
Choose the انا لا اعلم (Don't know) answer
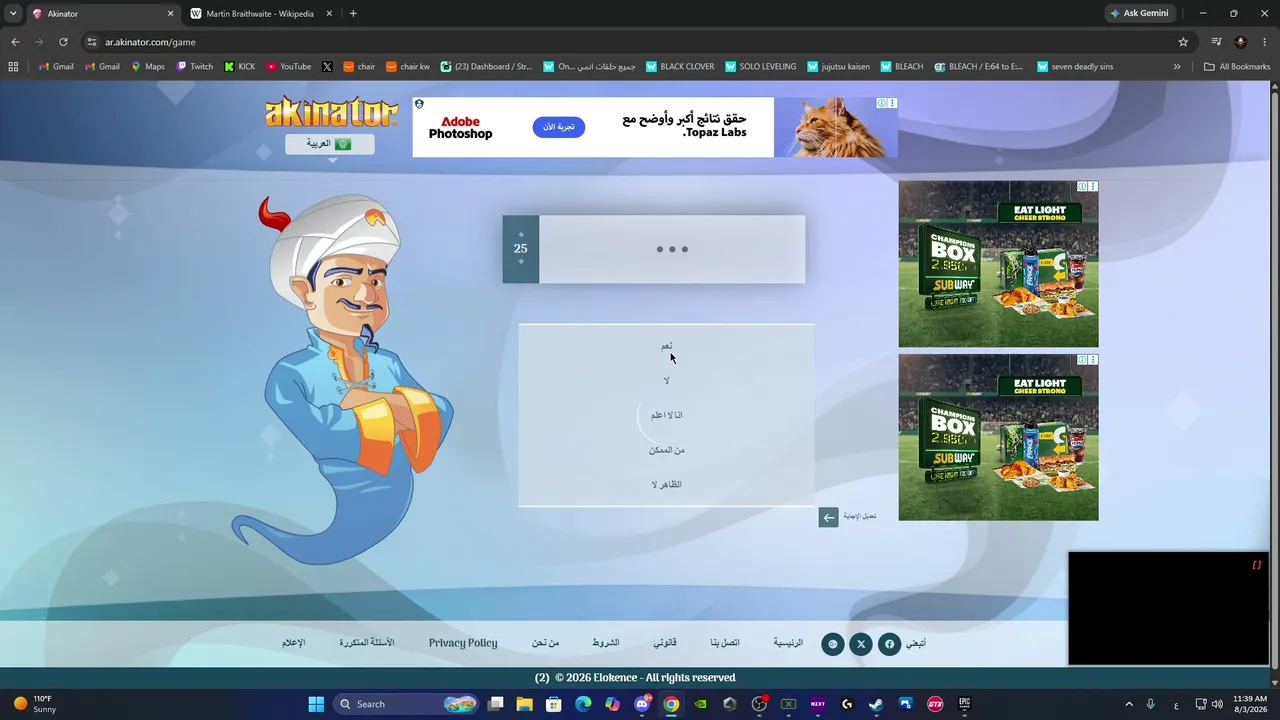coord(666,415)
